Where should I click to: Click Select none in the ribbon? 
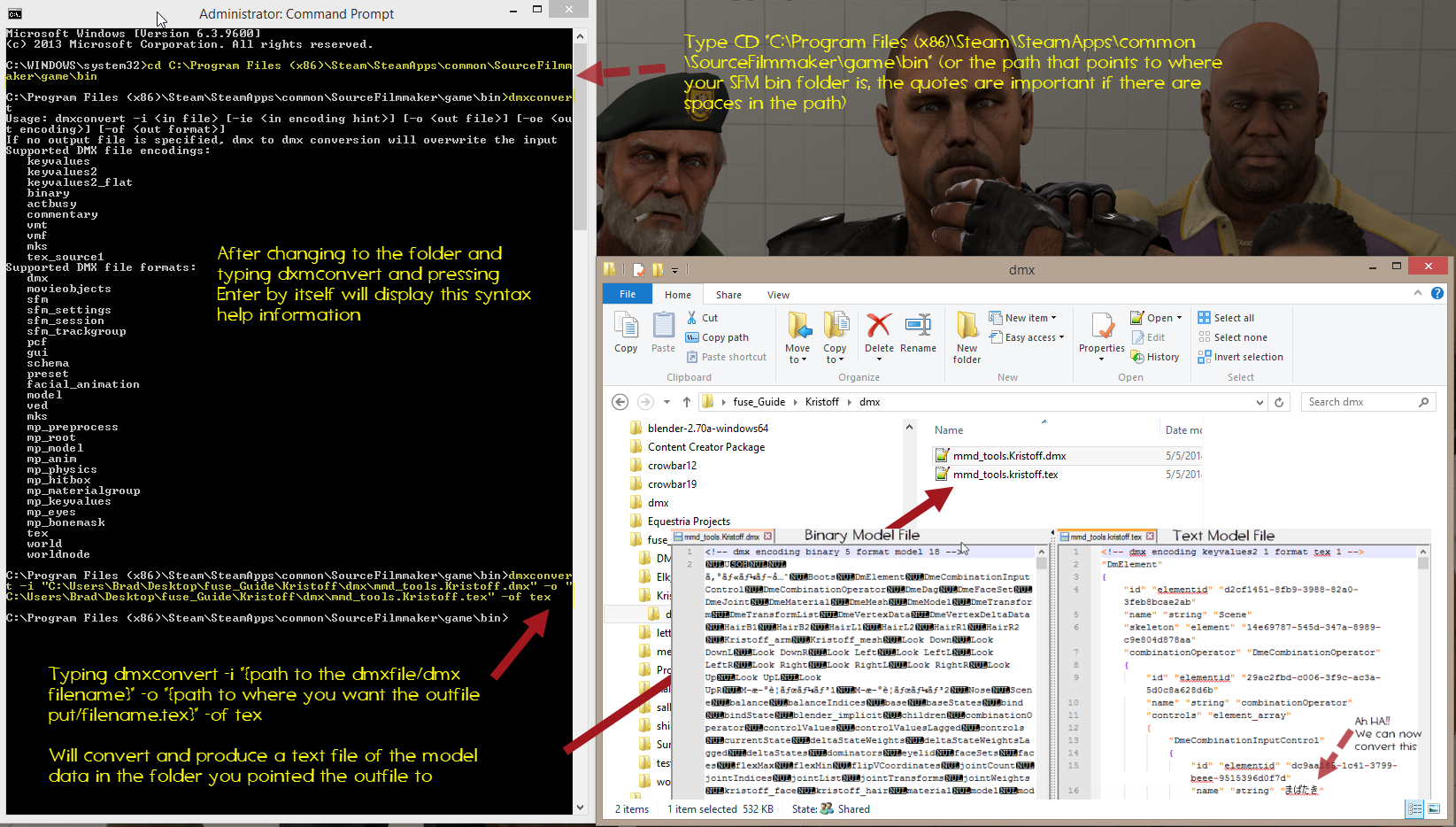coord(1232,337)
